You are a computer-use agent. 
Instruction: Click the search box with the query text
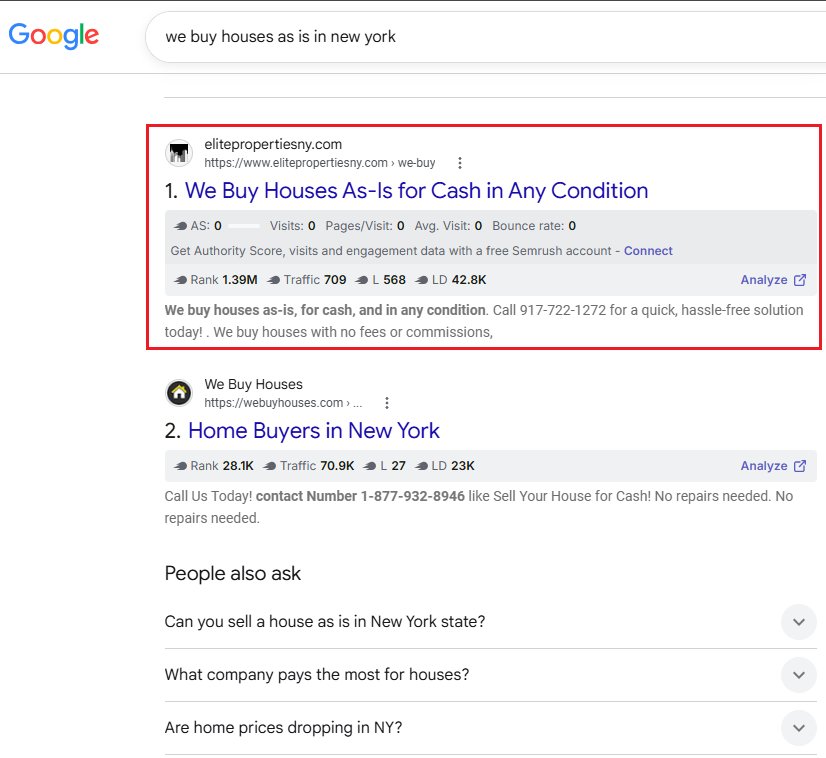[485, 37]
